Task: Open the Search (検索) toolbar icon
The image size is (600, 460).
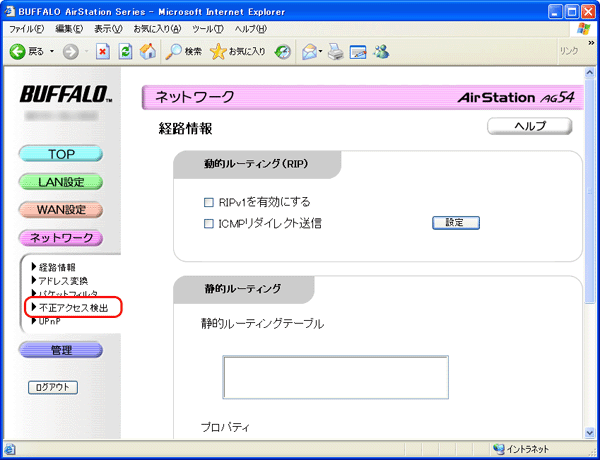Action: pyautogui.click(x=175, y=51)
